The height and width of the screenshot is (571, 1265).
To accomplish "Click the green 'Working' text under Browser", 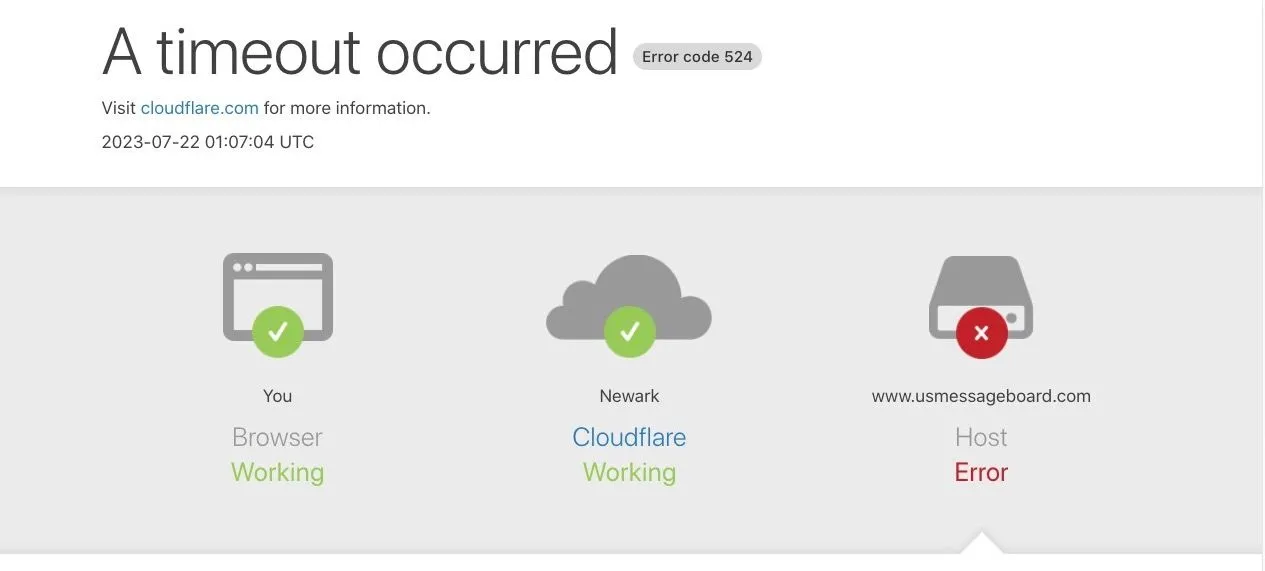I will (x=278, y=472).
